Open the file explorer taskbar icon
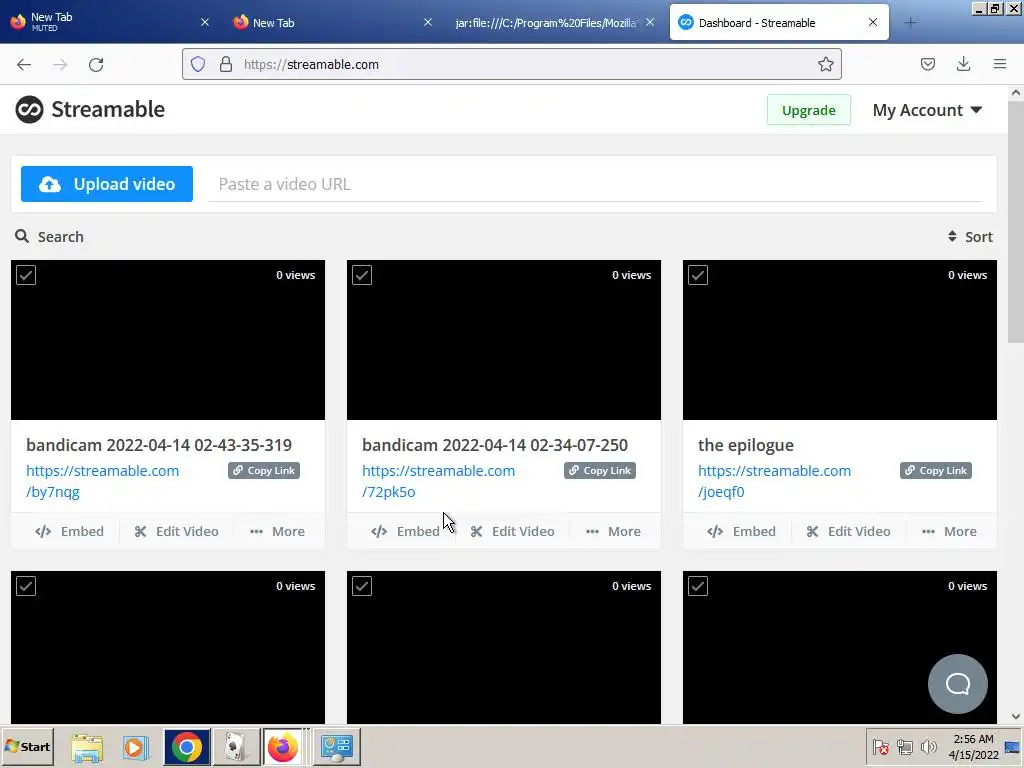 pos(87,746)
